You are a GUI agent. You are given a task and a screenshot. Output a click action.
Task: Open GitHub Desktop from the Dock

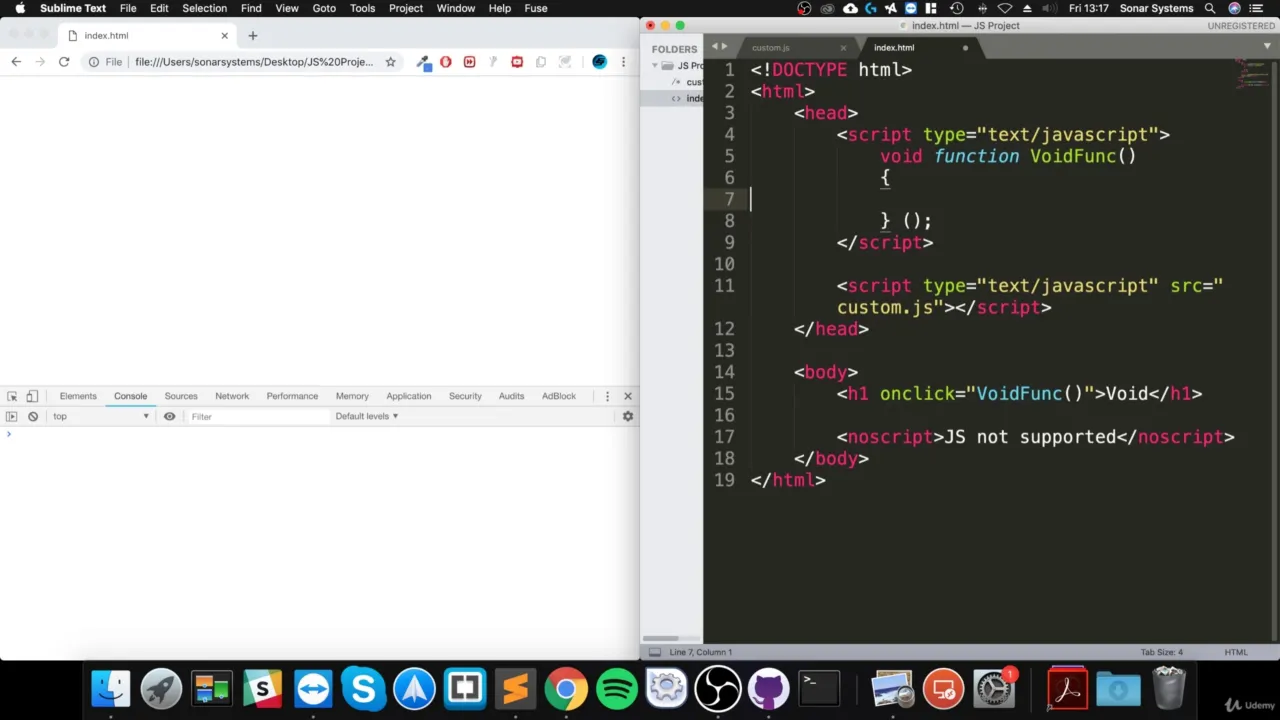(768, 689)
